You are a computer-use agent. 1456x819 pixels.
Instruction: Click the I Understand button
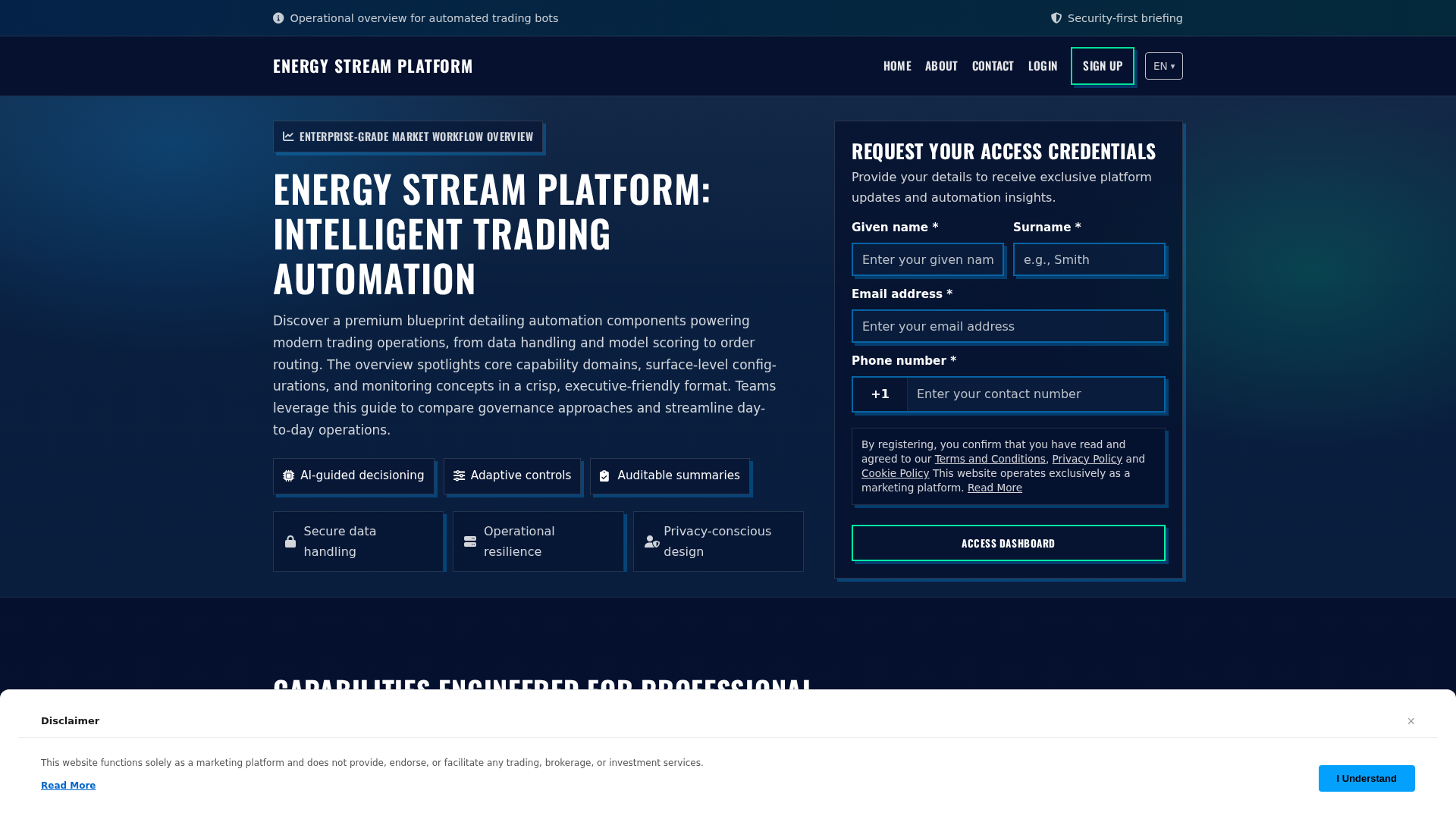1367,778
